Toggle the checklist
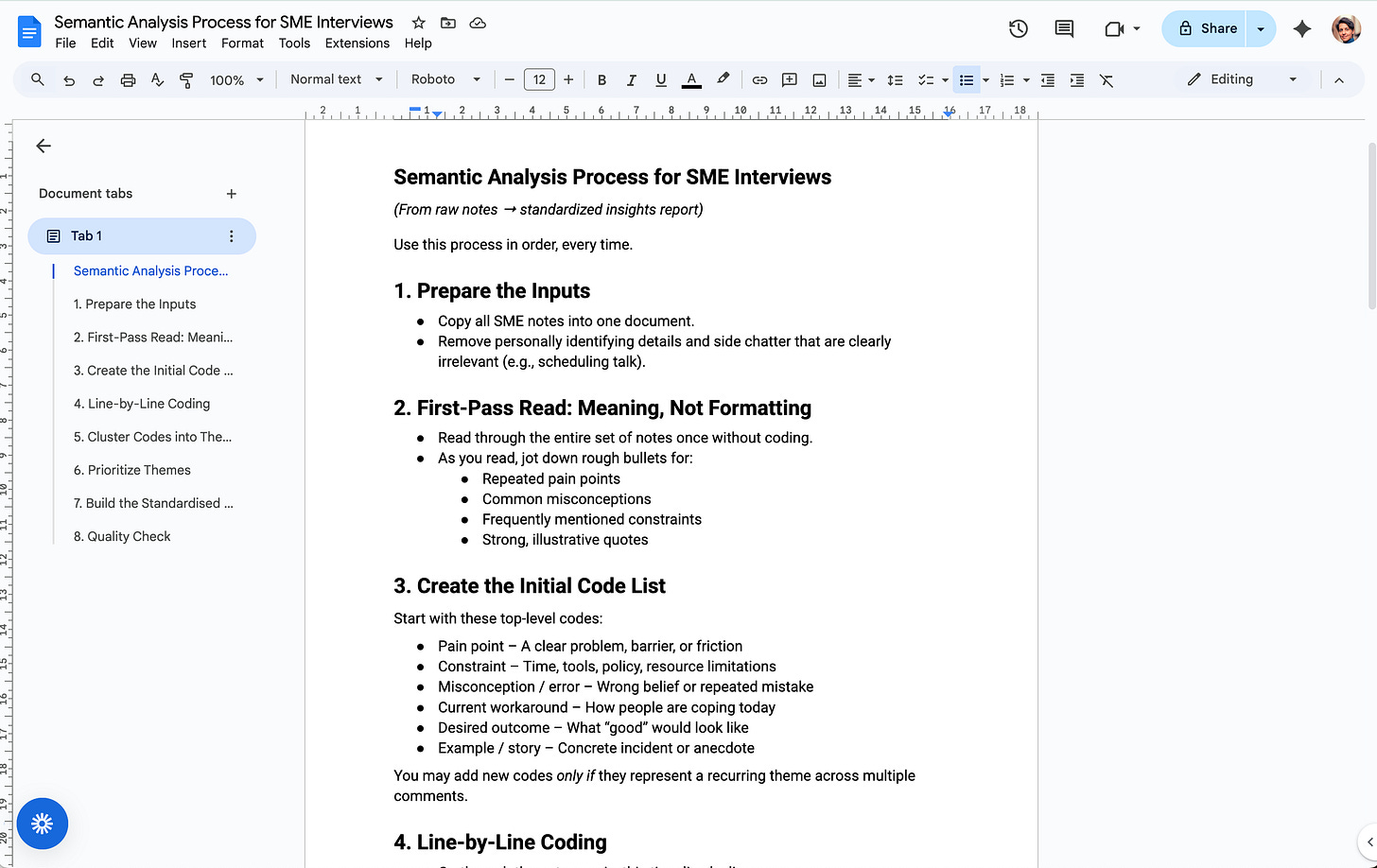The height and width of the screenshot is (868, 1377). tap(926, 80)
